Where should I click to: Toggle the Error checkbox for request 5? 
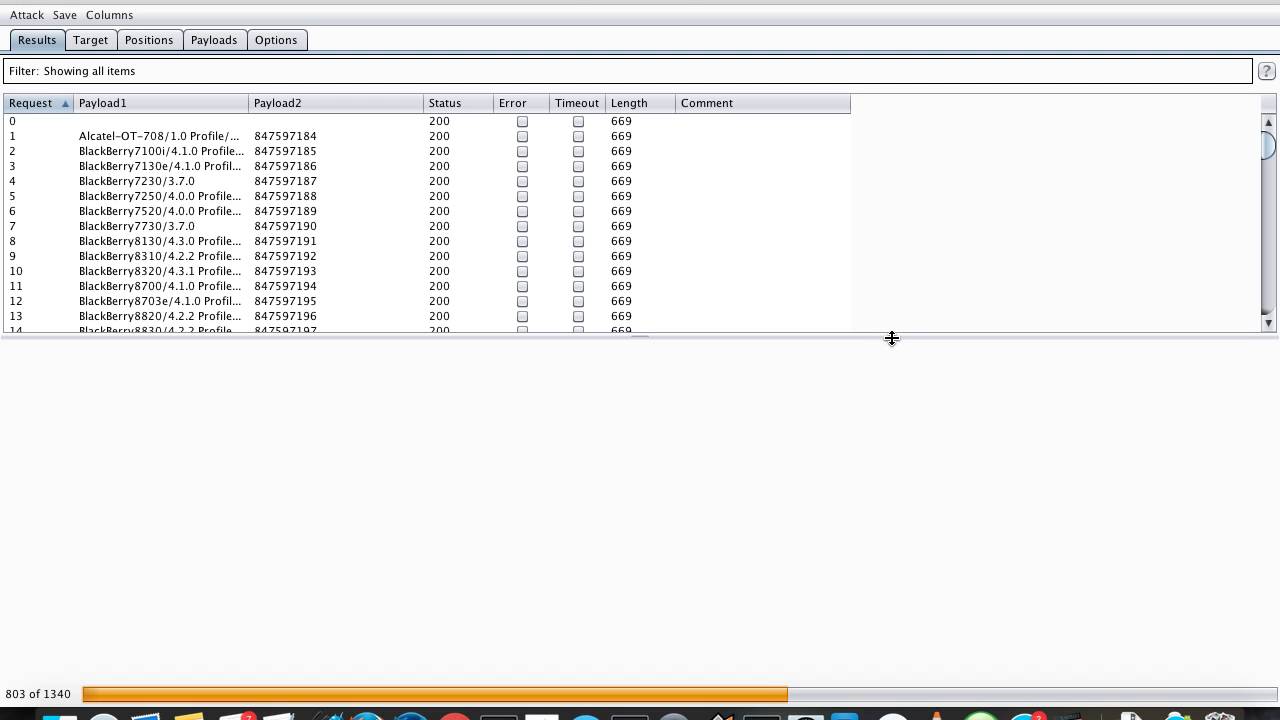pos(522,196)
